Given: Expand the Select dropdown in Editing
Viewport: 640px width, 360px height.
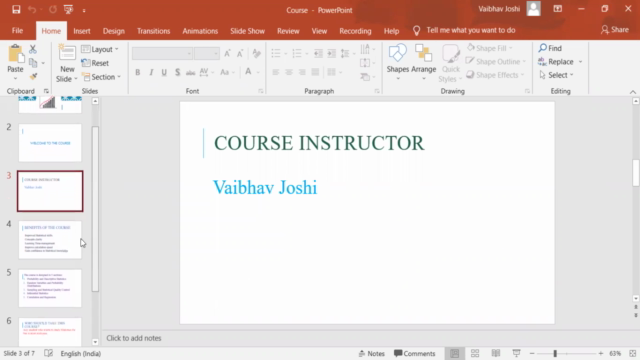Looking at the screenshot, I should coord(556,75).
